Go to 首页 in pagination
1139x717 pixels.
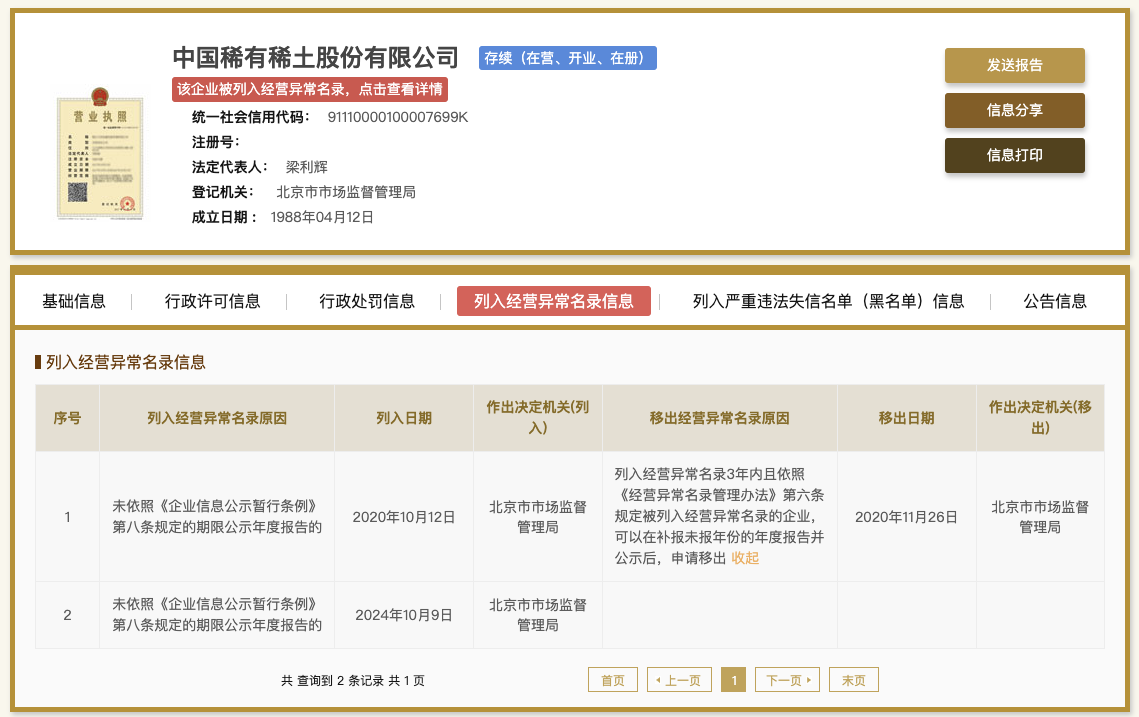point(612,680)
